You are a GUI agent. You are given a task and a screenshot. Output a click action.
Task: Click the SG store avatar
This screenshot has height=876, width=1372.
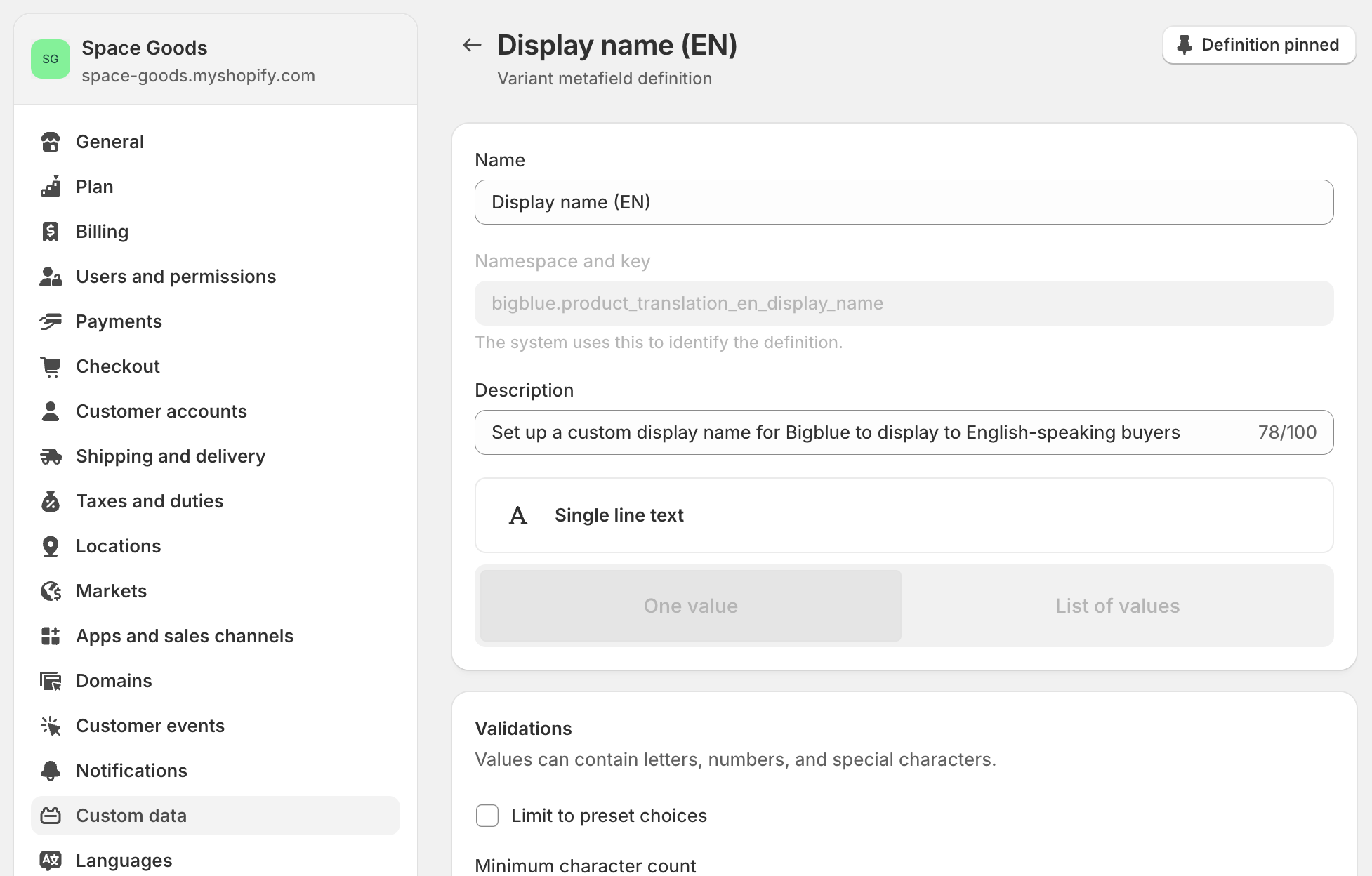[x=51, y=59]
